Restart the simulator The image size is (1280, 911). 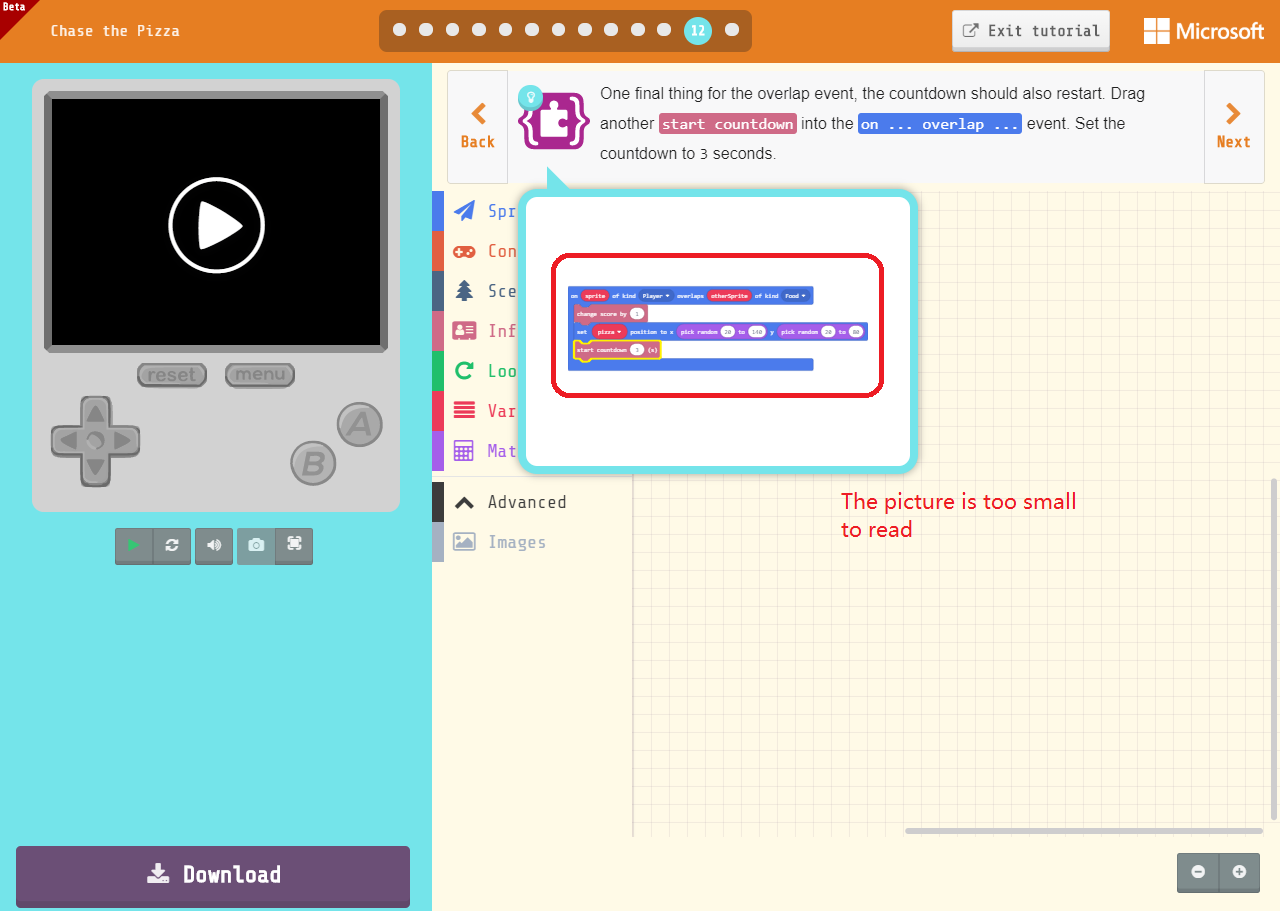(x=172, y=546)
